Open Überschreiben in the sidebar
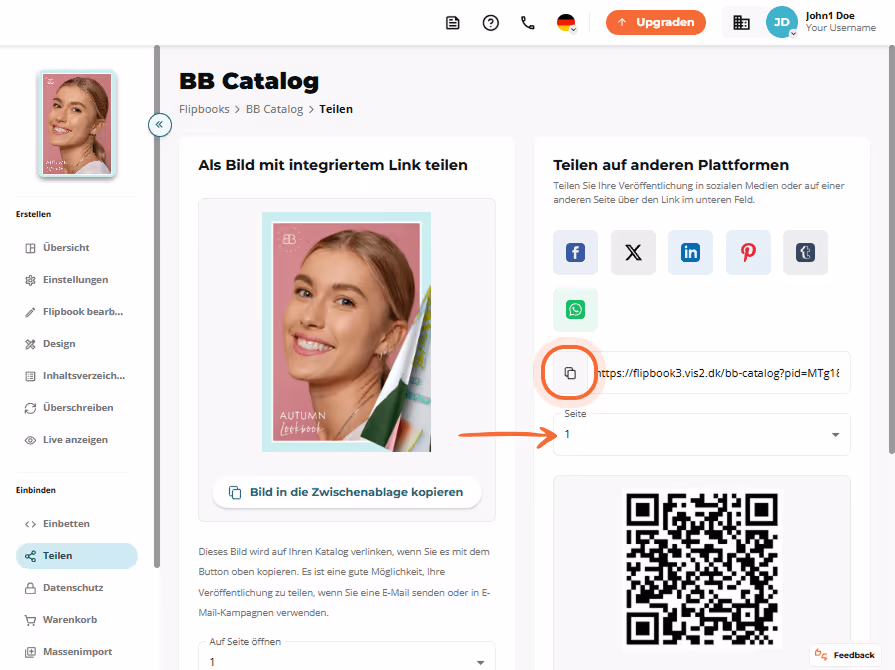Viewport: 895px width, 670px height. click(77, 407)
